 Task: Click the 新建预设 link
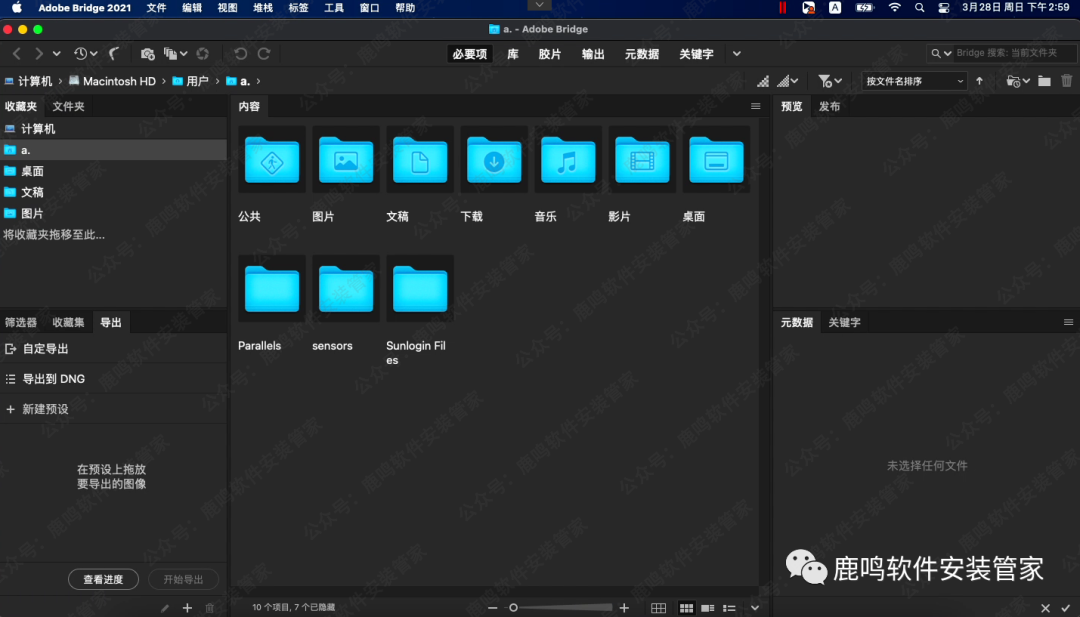[x=46, y=409]
